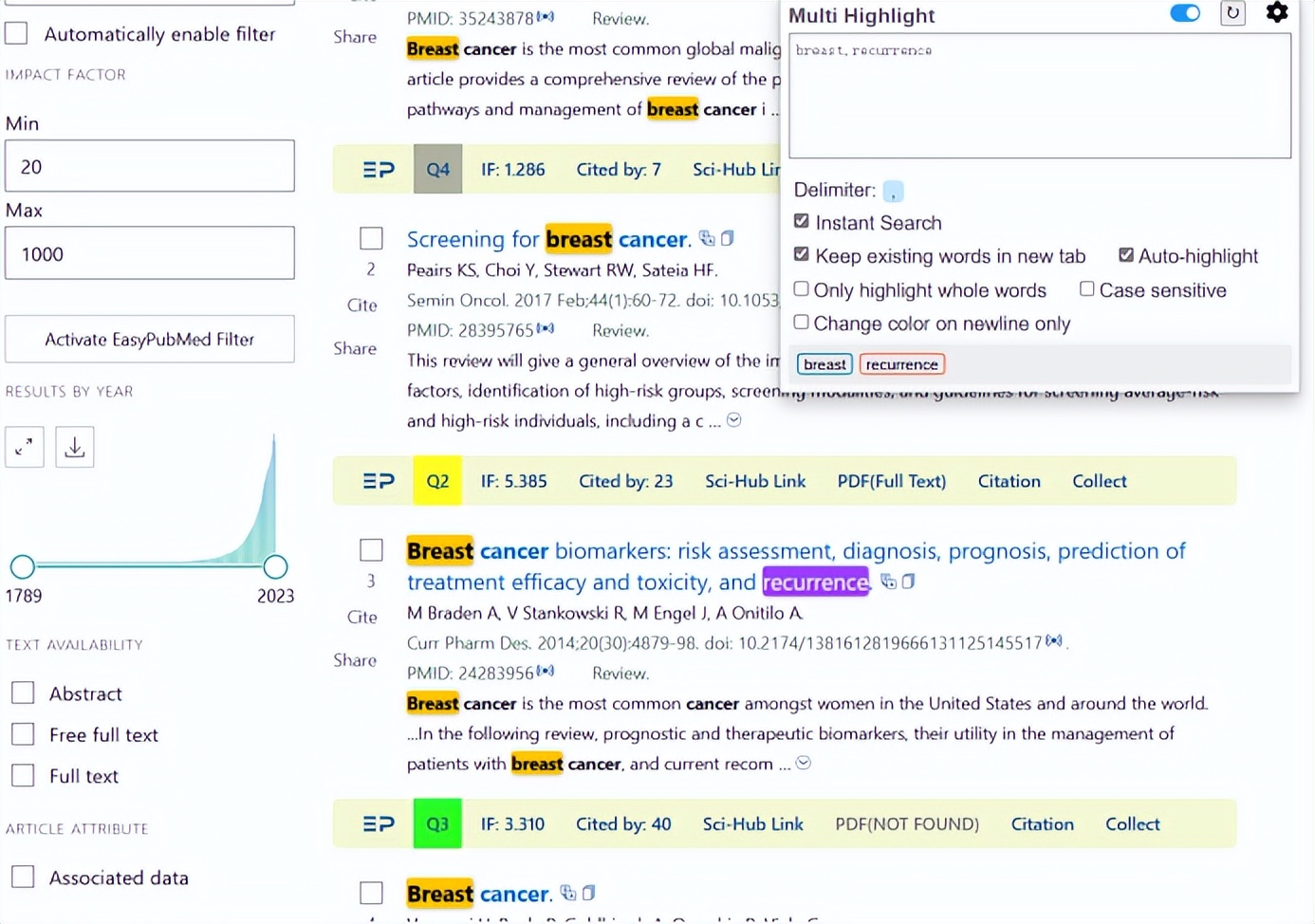Click Collect in the Q3 row
This screenshot has height=924, width=1315.
pos(1133,824)
